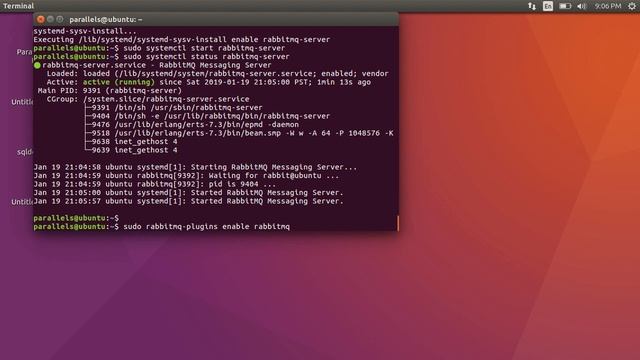The image size is (640, 360).
Task: Click 'Executing /lib/systemd/systemd-sysv-install' line
Action: pyautogui.click(x=182, y=40)
